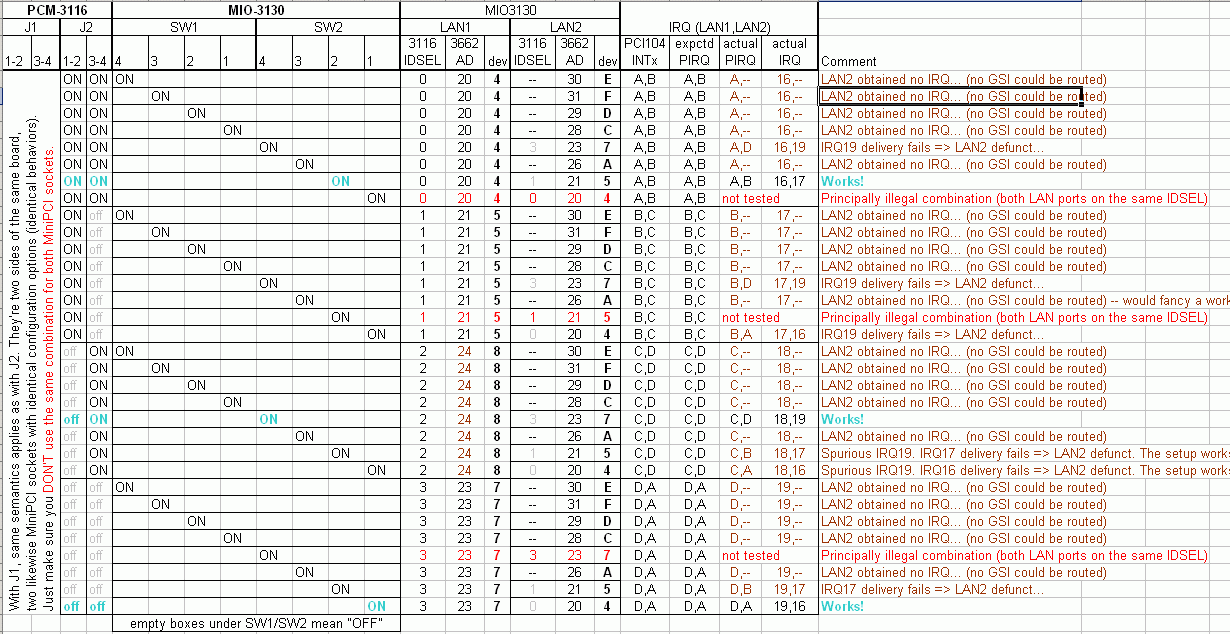The height and width of the screenshot is (634, 1230).
Task: Select the 'not tested' cell in the B,C row
Action: [751, 317]
